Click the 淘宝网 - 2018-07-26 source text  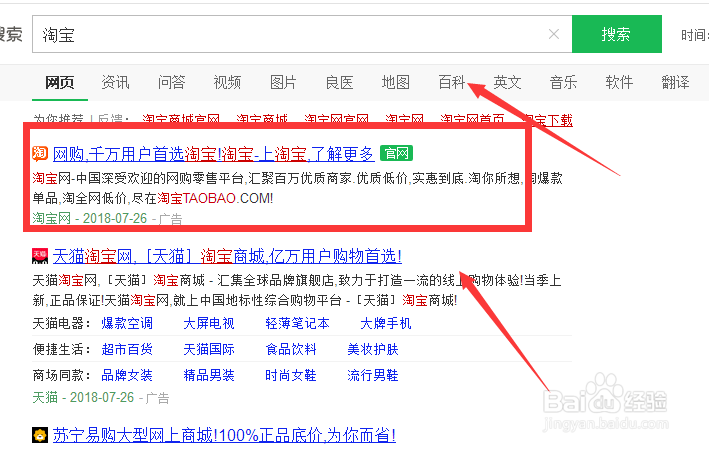click(90, 218)
